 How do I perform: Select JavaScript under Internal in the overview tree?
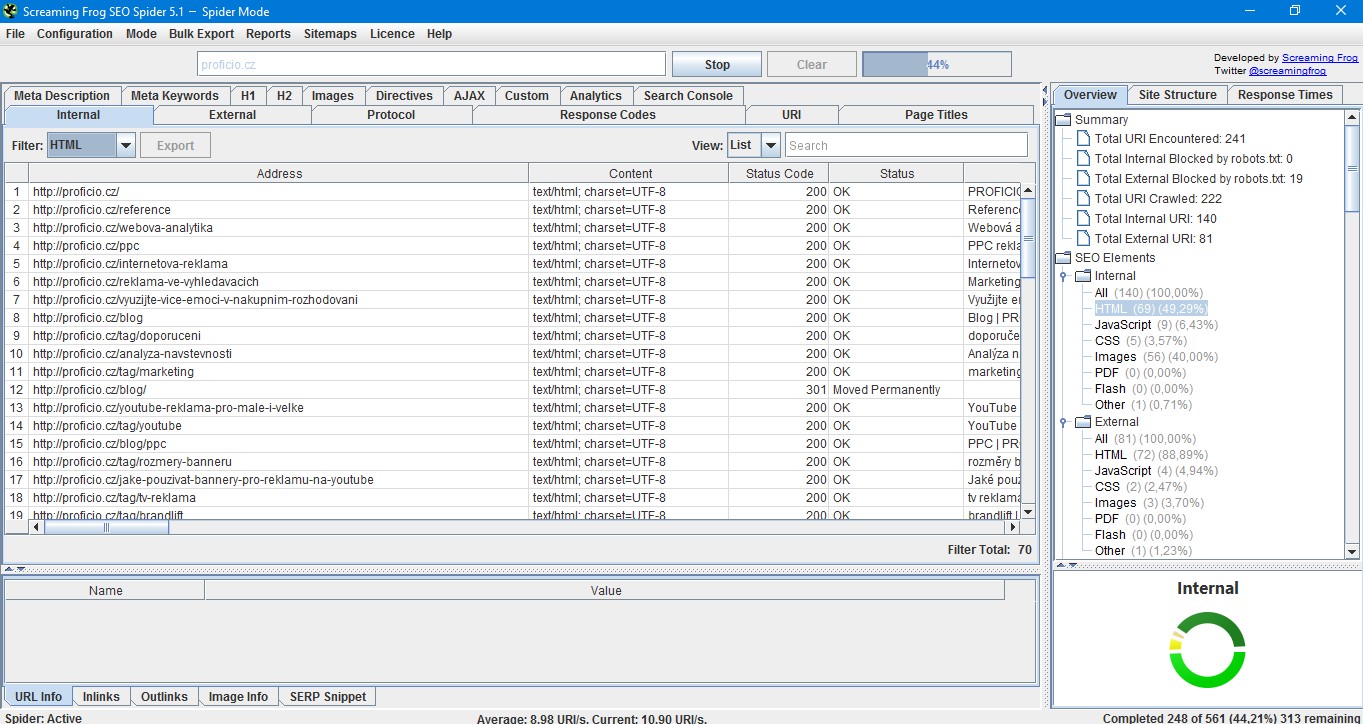click(x=1122, y=325)
